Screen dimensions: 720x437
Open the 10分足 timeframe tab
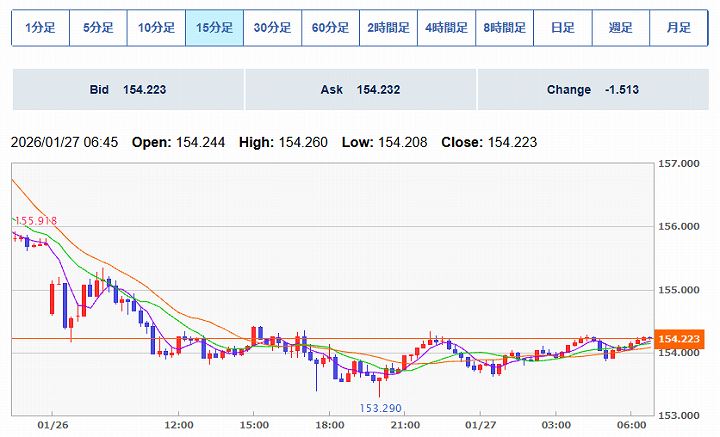[156, 28]
